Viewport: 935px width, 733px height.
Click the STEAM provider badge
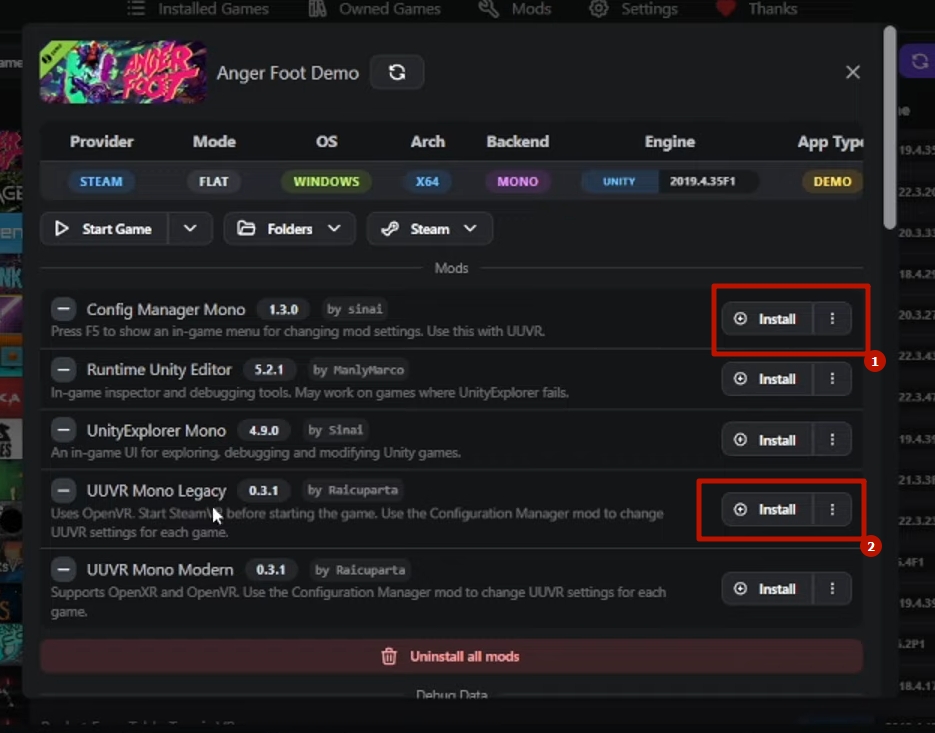(101, 181)
